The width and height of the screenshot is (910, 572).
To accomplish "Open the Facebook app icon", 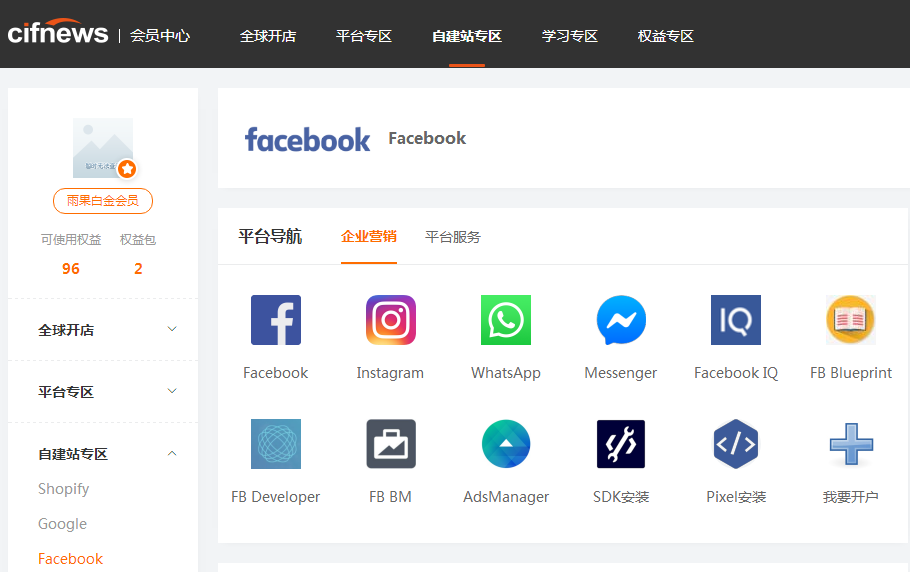I will point(276,320).
